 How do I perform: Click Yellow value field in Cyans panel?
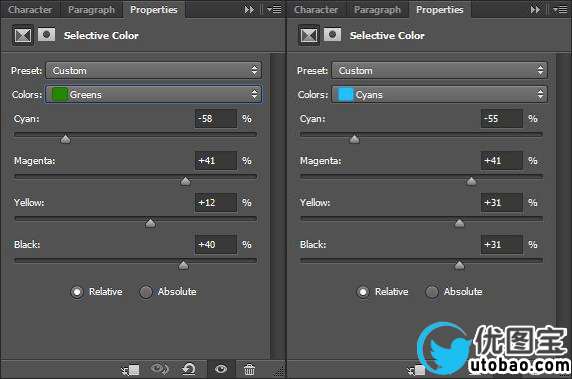tap(502, 202)
